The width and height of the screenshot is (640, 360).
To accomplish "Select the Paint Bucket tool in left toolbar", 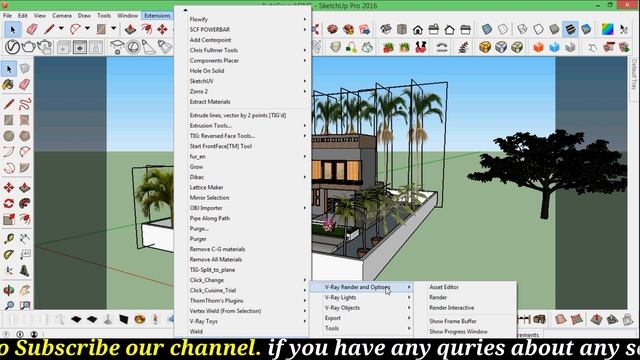I will (x=9, y=84).
